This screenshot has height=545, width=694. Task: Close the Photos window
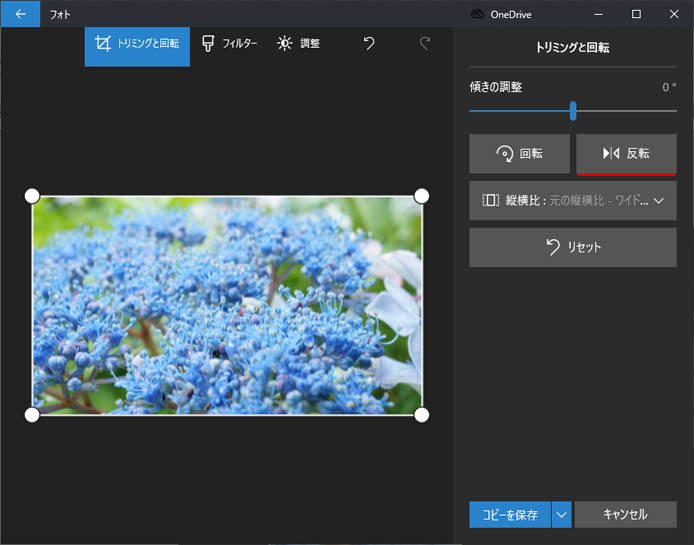(x=674, y=14)
